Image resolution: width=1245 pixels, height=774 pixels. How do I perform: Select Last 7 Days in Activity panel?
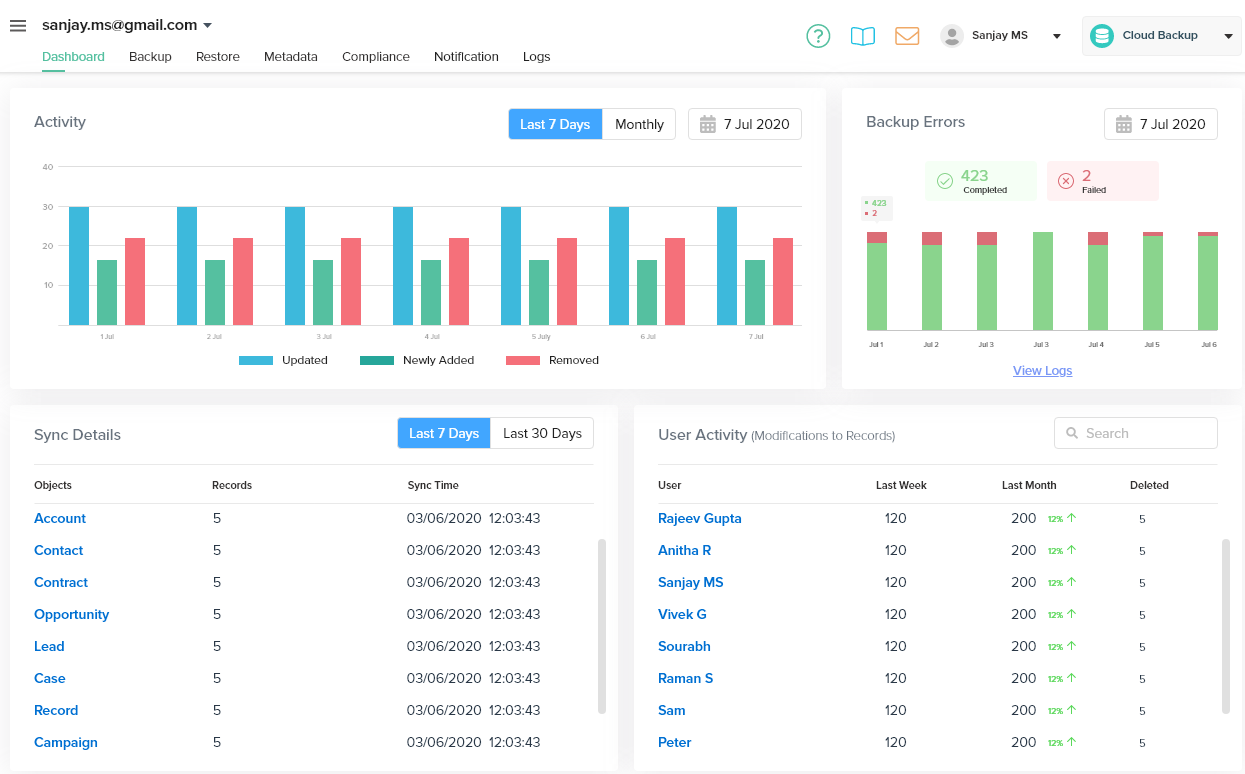pos(555,124)
